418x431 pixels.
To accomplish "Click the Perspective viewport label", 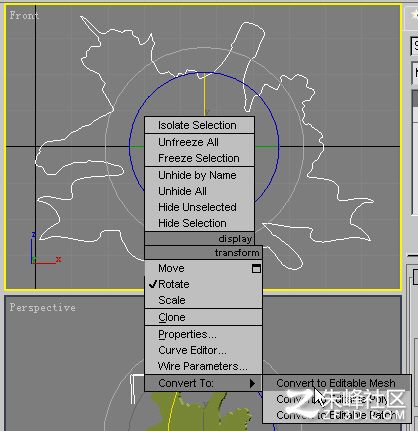I will point(42,307).
